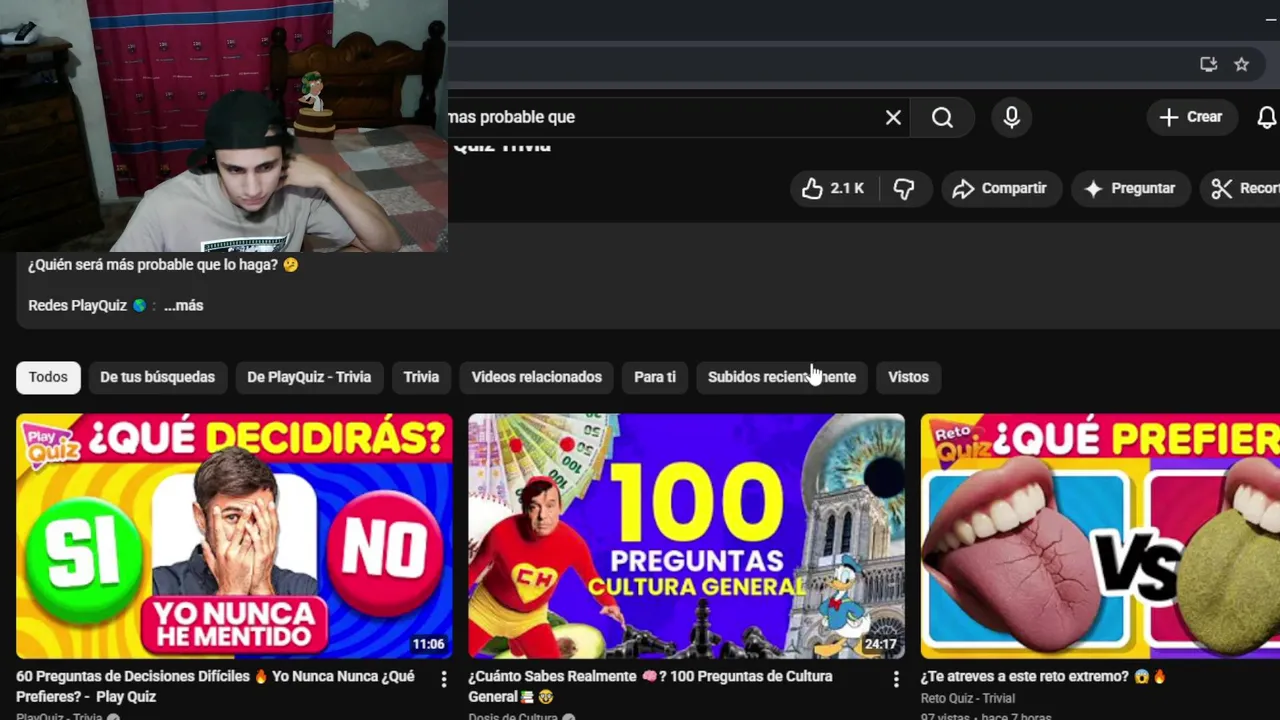Select the Vistos chip
The height and width of the screenshot is (720, 1280).
click(908, 377)
